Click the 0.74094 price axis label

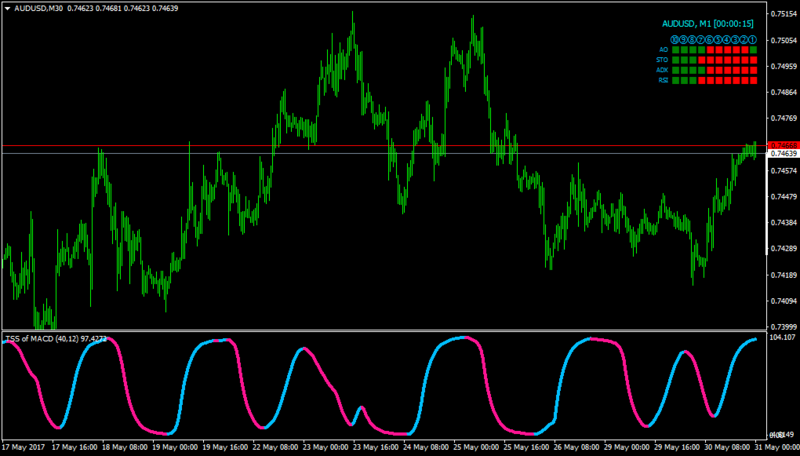(x=785, y=301)
